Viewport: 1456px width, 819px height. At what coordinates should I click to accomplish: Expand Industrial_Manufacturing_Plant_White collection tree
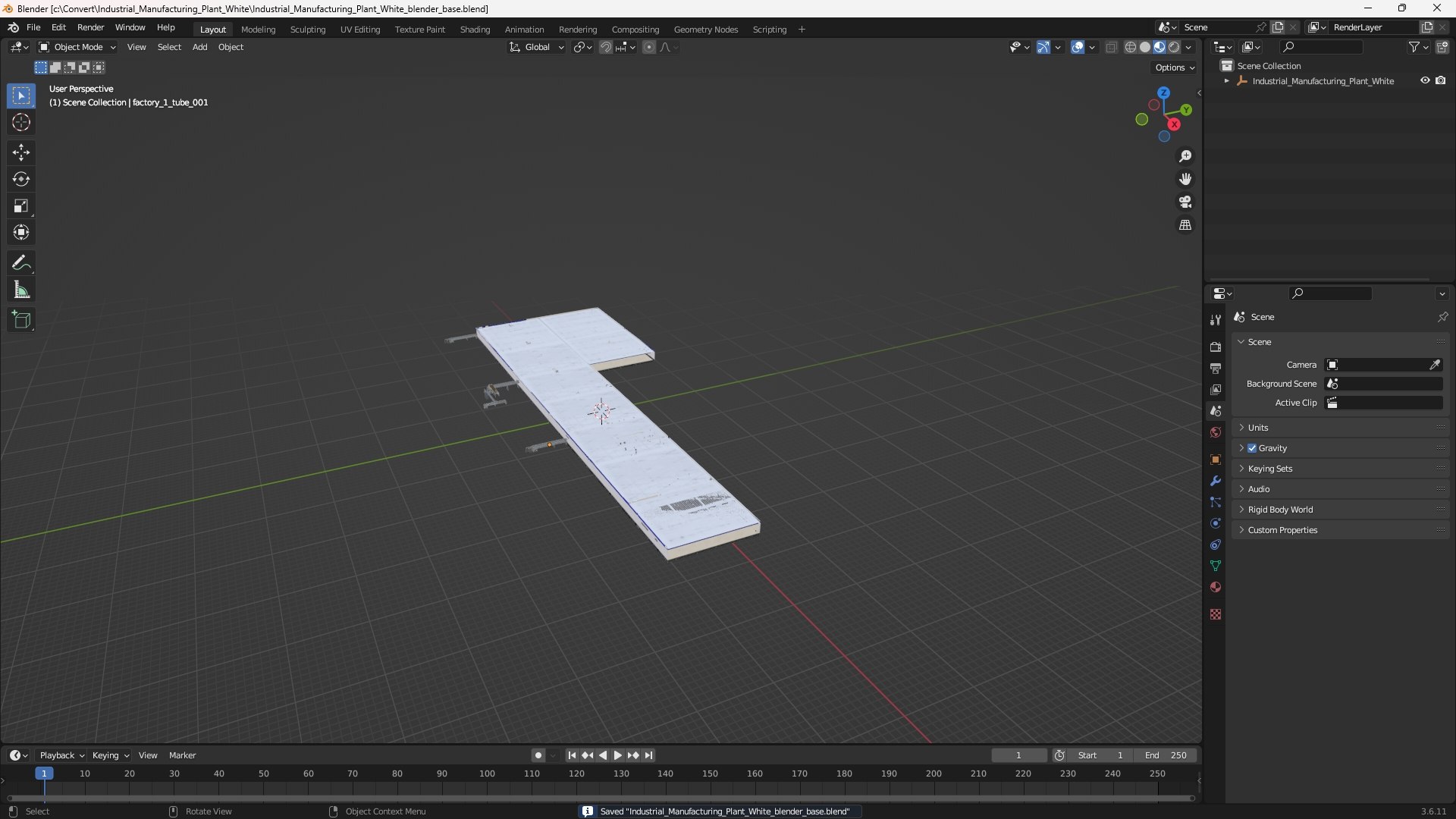tap(1226, 80)
